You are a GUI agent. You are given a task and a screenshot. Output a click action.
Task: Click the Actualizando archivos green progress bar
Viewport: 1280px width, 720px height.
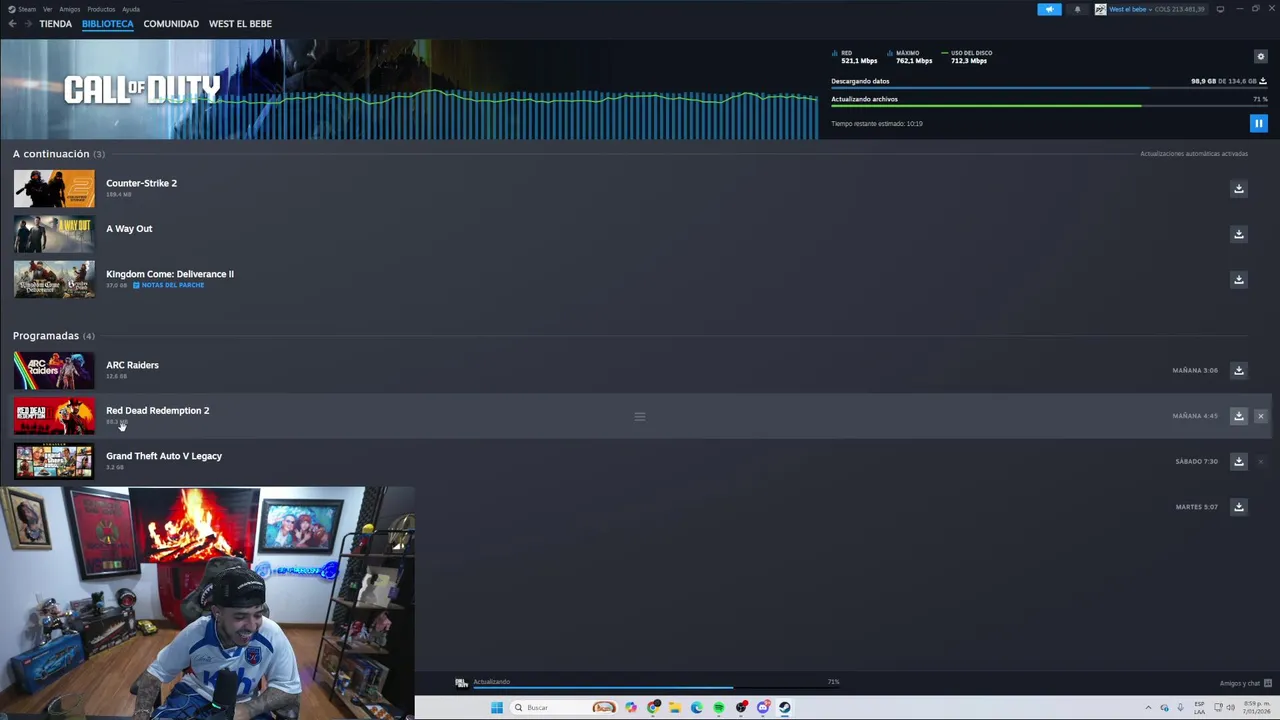[x=1049, y=106]
